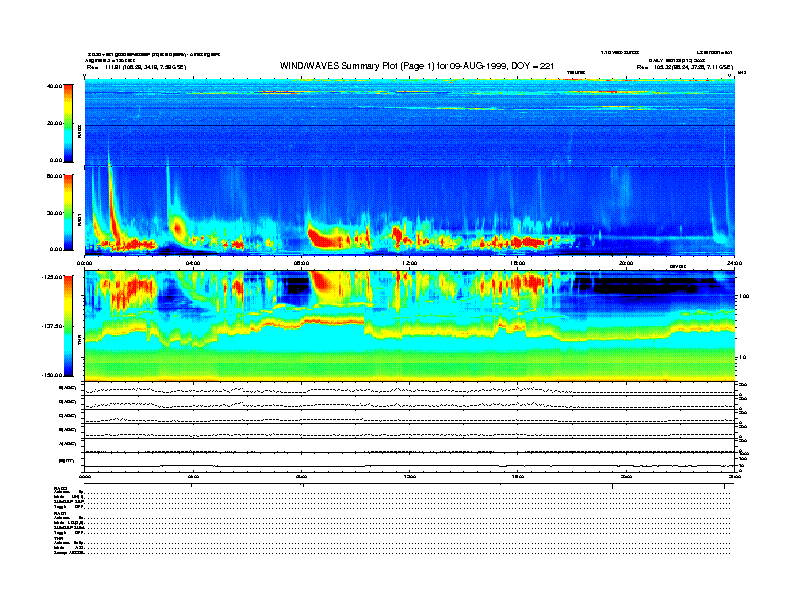792x612 pixels.
Task: Click the topmost dashed line-plot panel
Action: 410,389
